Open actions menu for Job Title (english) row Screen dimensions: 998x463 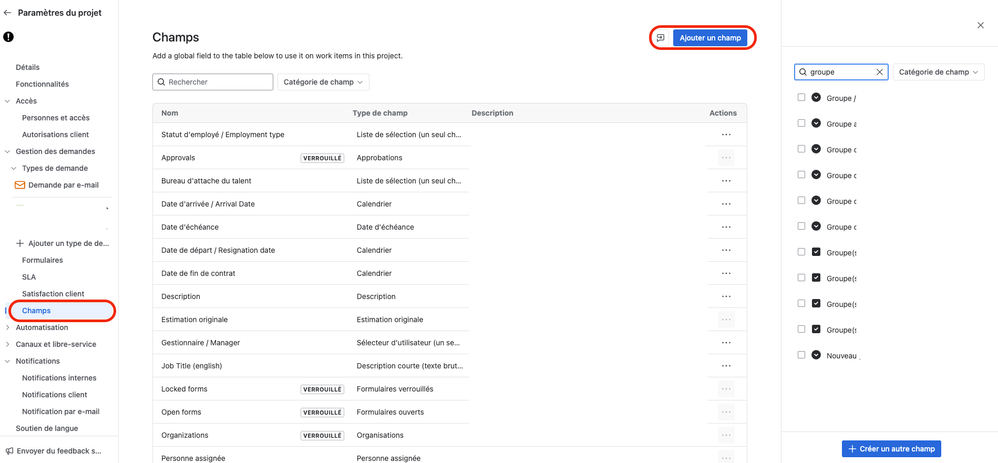726,366
